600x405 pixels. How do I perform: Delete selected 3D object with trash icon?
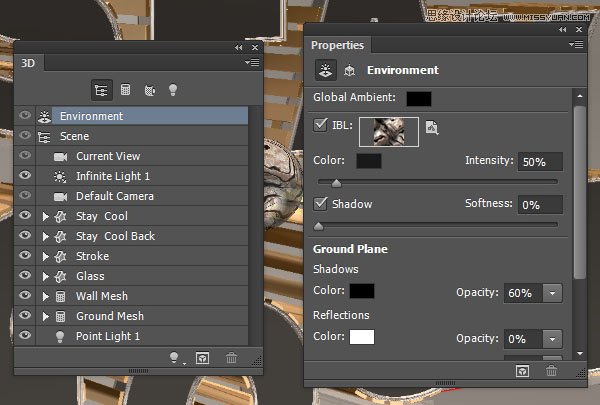(x=232, y=357)
